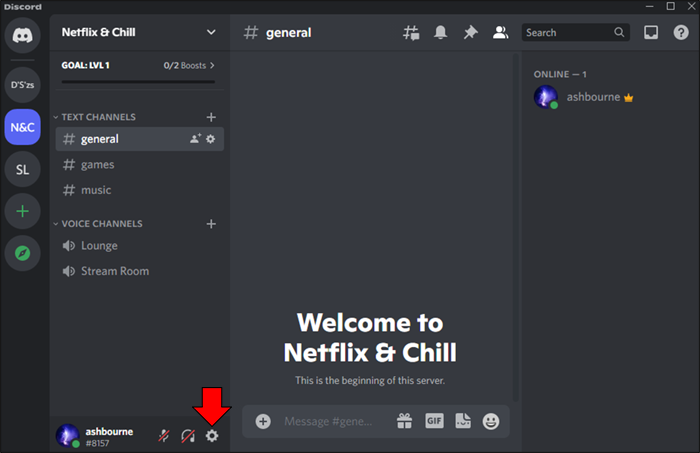Maximize the Discord window
This screenshot has height=453, width=700.
point(671,6)
